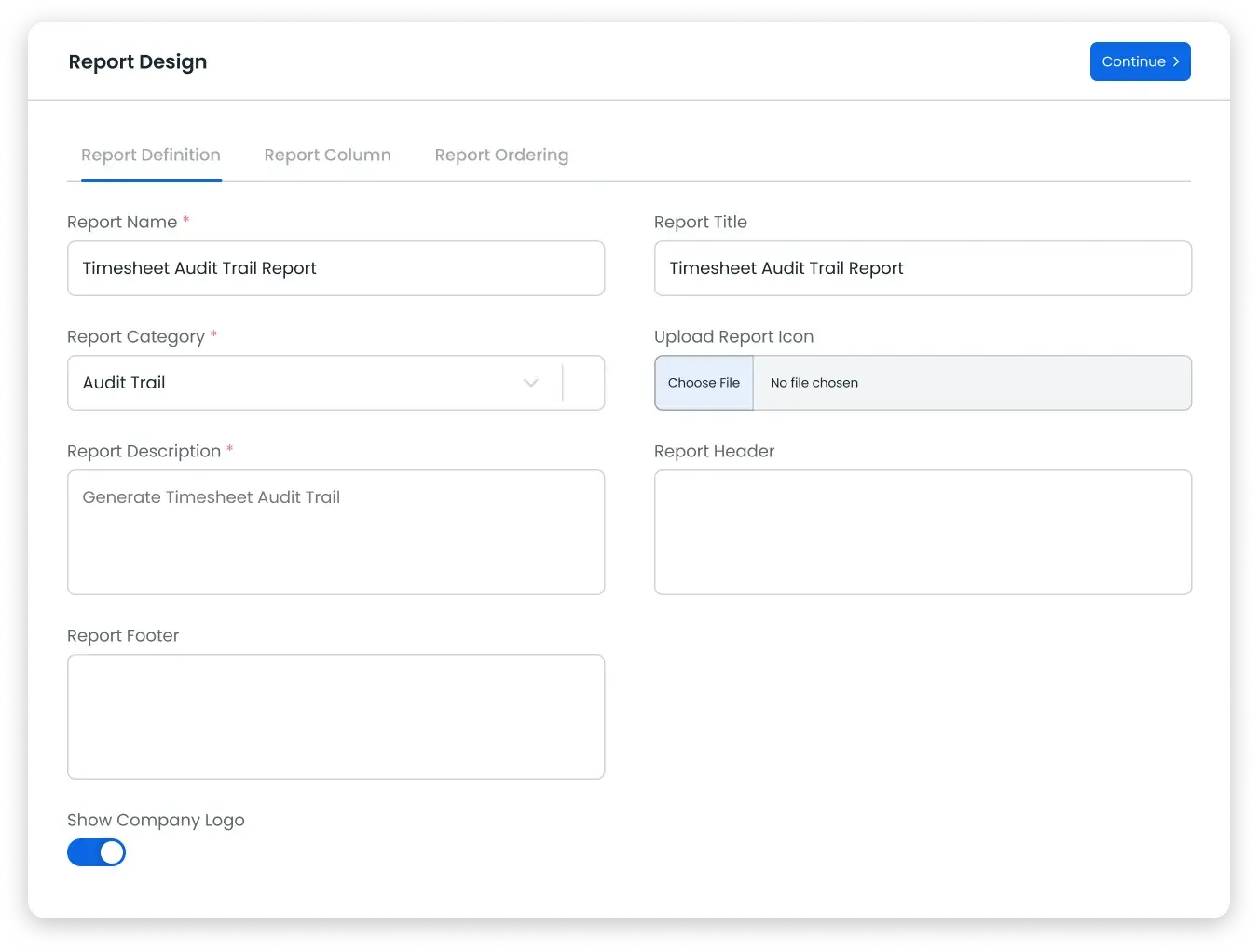Click the Choose File button
This screenshot has width=1258, height=952.
[704, 383]
